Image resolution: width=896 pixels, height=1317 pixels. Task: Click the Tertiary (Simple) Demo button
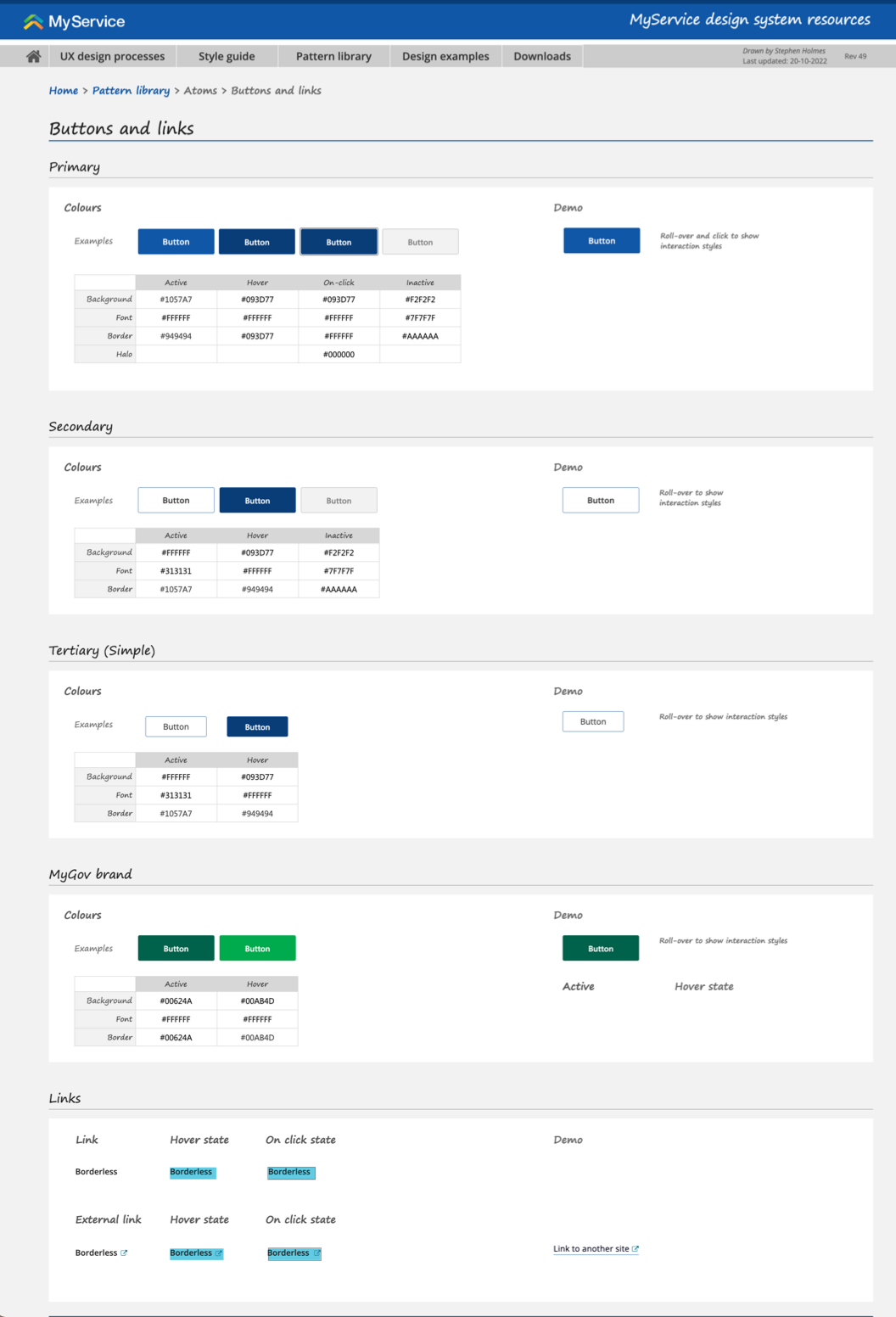[593, 721]
